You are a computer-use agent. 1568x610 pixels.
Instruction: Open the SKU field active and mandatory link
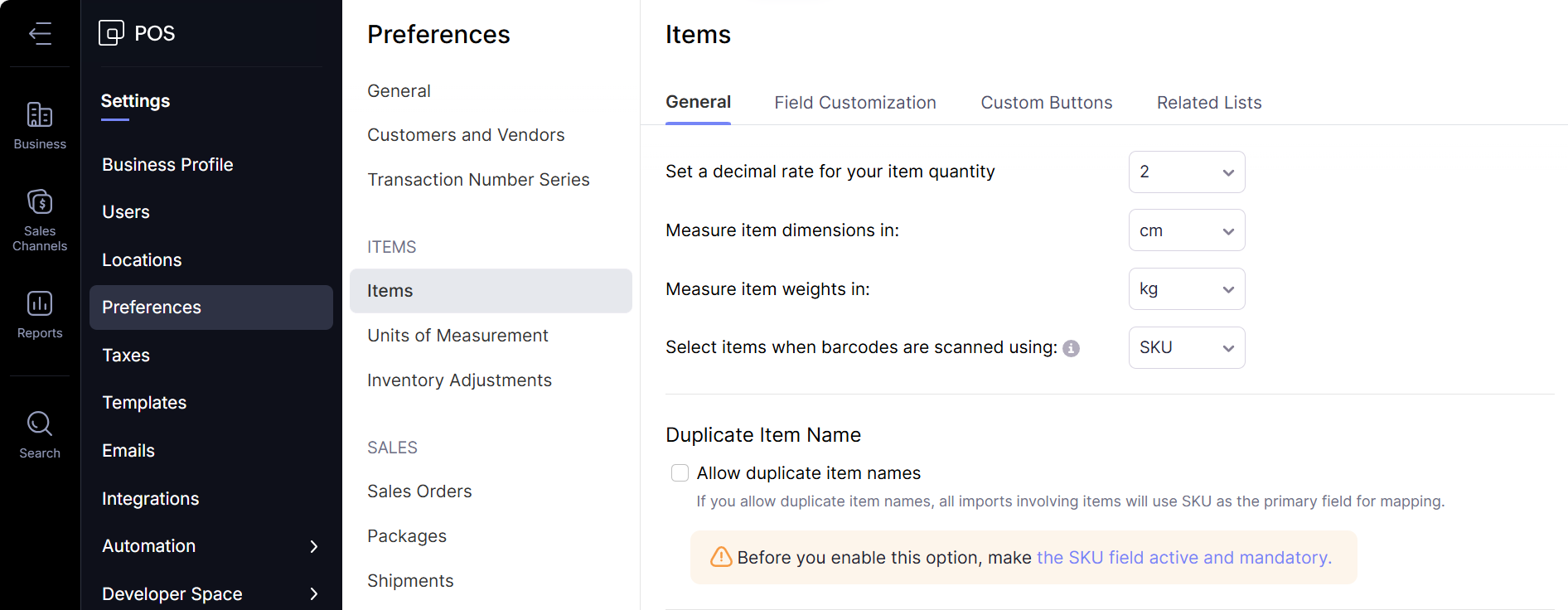tap(1183, 558)
